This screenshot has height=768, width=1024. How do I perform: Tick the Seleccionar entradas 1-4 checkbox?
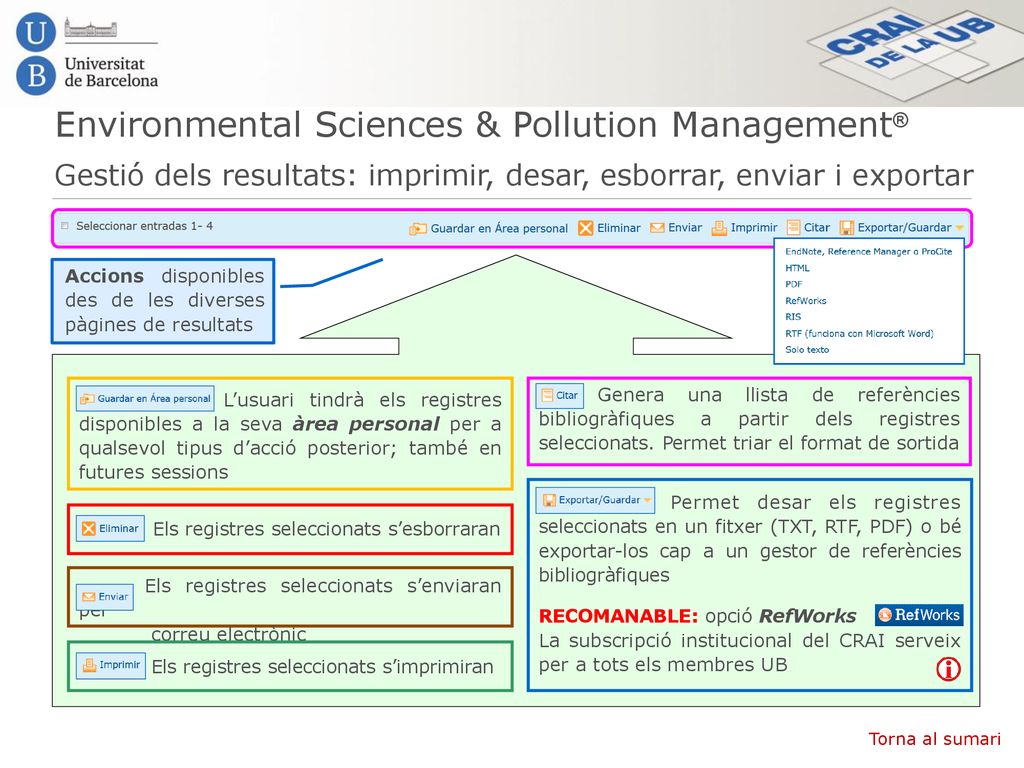tap(65, 226)
